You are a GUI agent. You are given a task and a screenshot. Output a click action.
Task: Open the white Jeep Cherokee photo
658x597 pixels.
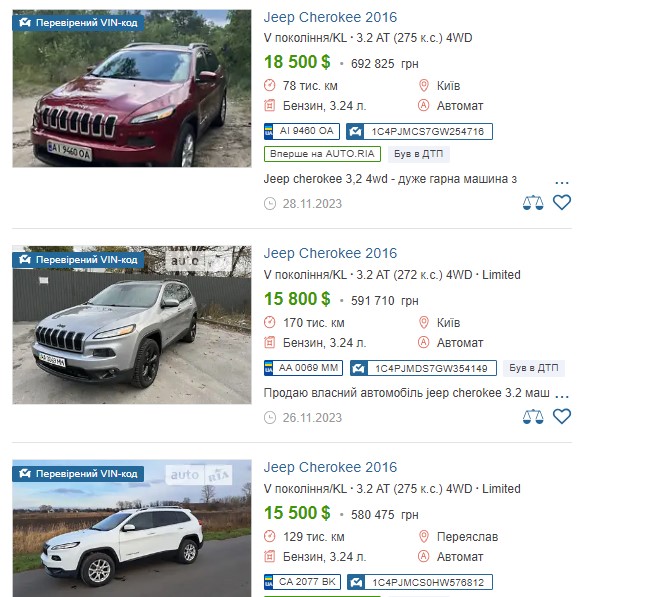click(132, 528)
